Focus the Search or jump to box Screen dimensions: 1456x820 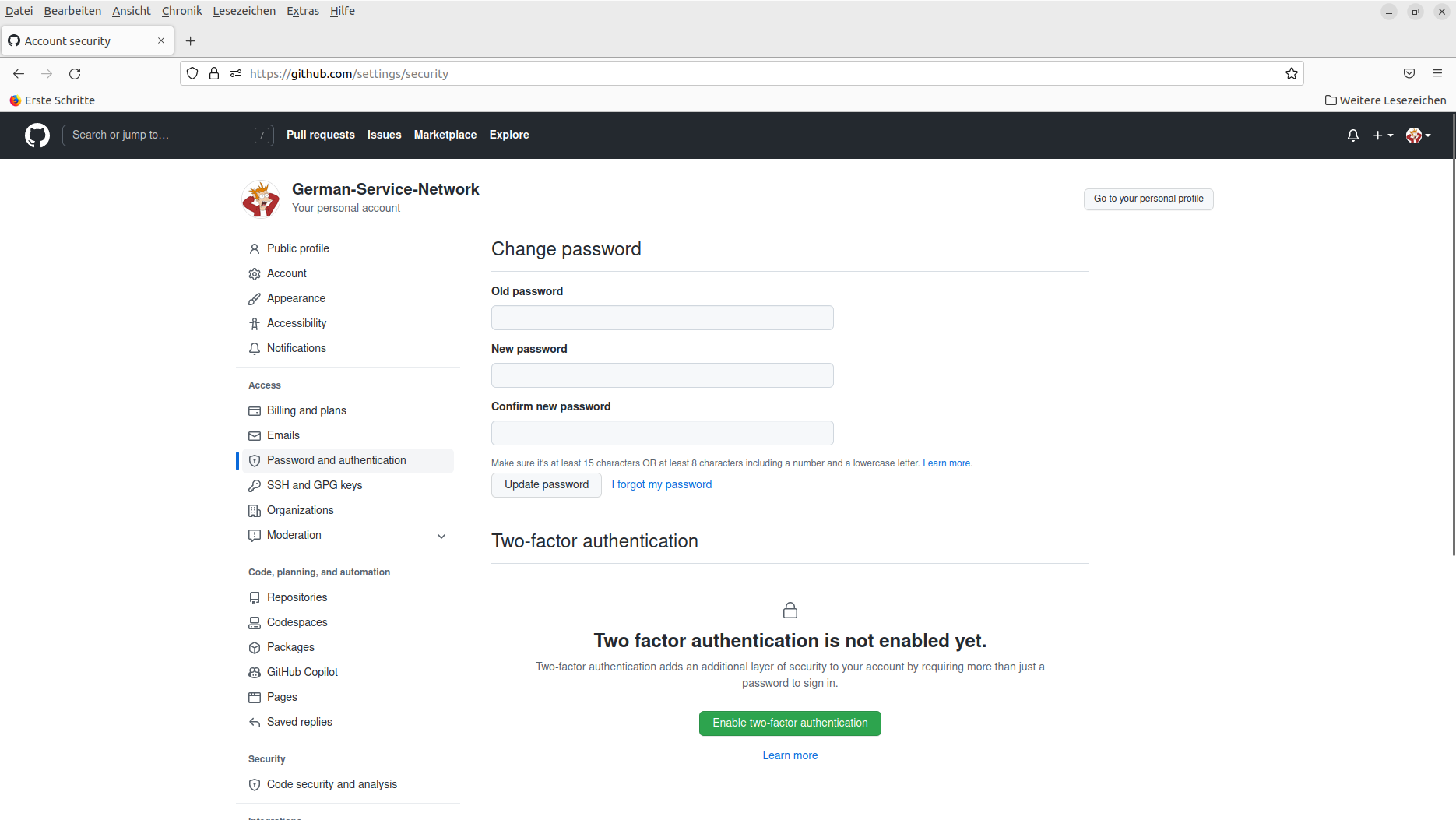pos(168,135)
